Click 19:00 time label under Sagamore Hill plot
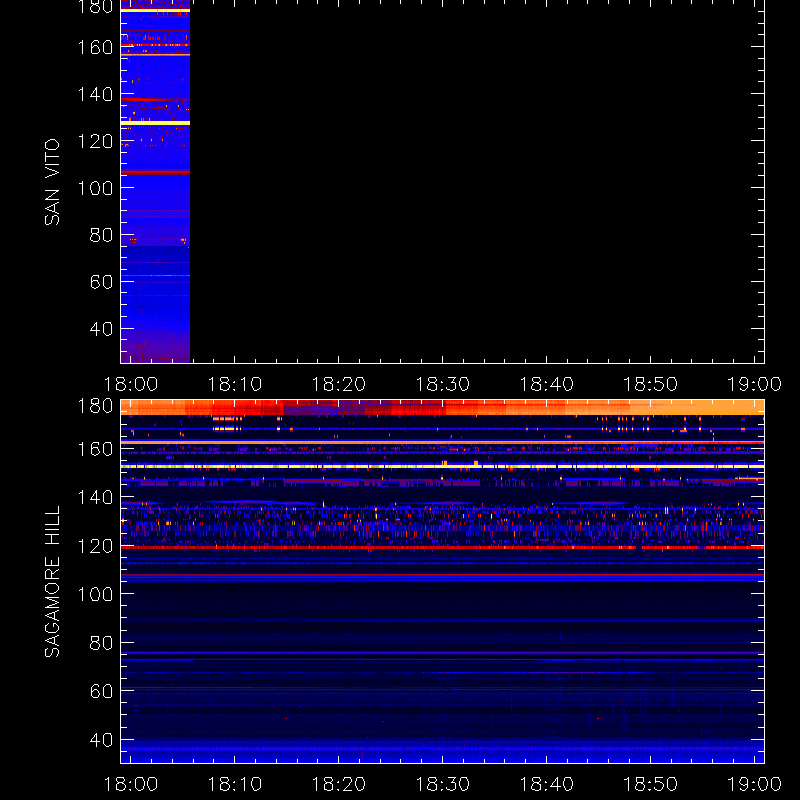The height and width of the screenshot is (800, 800). click(755, 784)
